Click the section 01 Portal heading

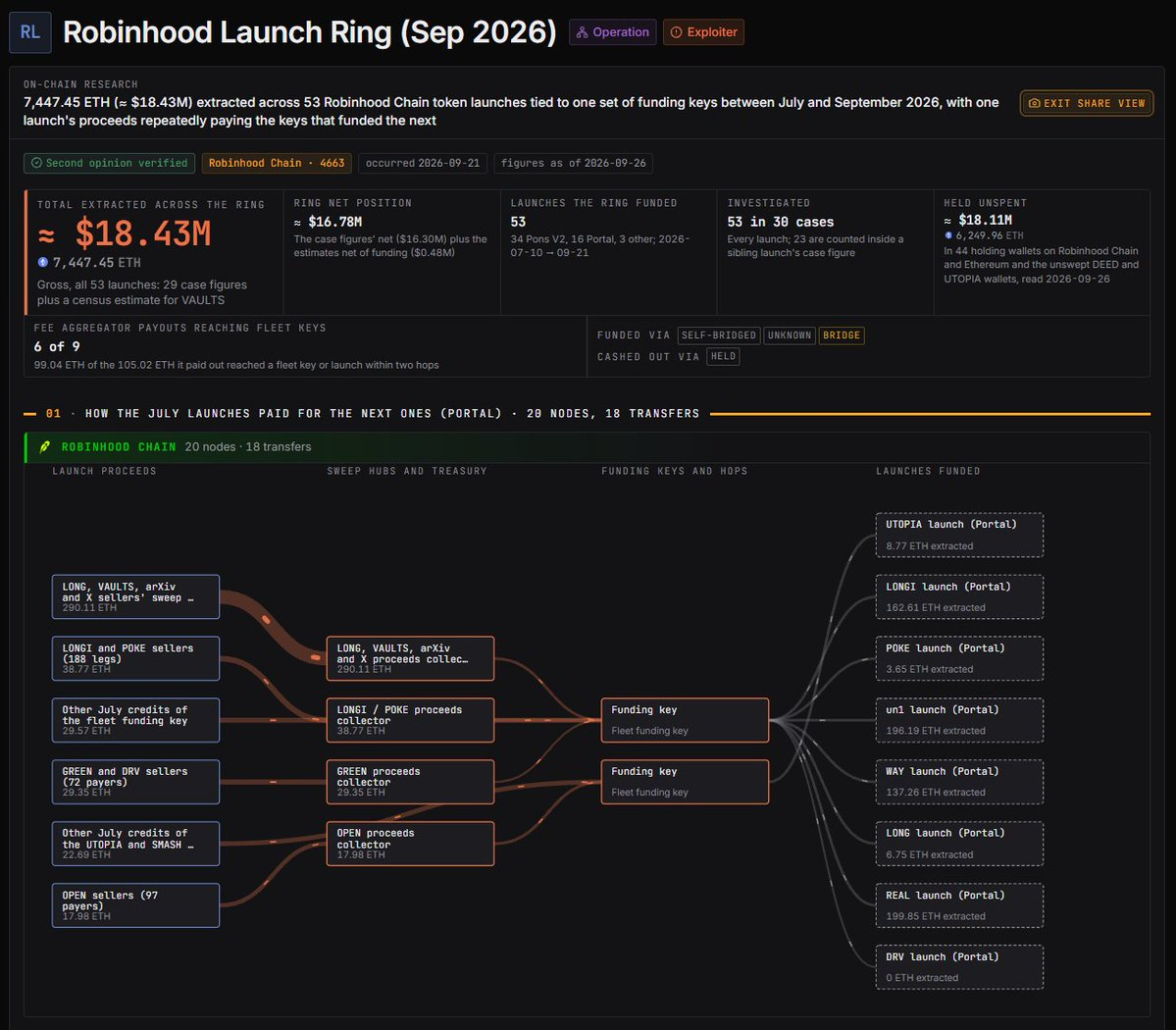pyautogui.click(x=372, y=413)
